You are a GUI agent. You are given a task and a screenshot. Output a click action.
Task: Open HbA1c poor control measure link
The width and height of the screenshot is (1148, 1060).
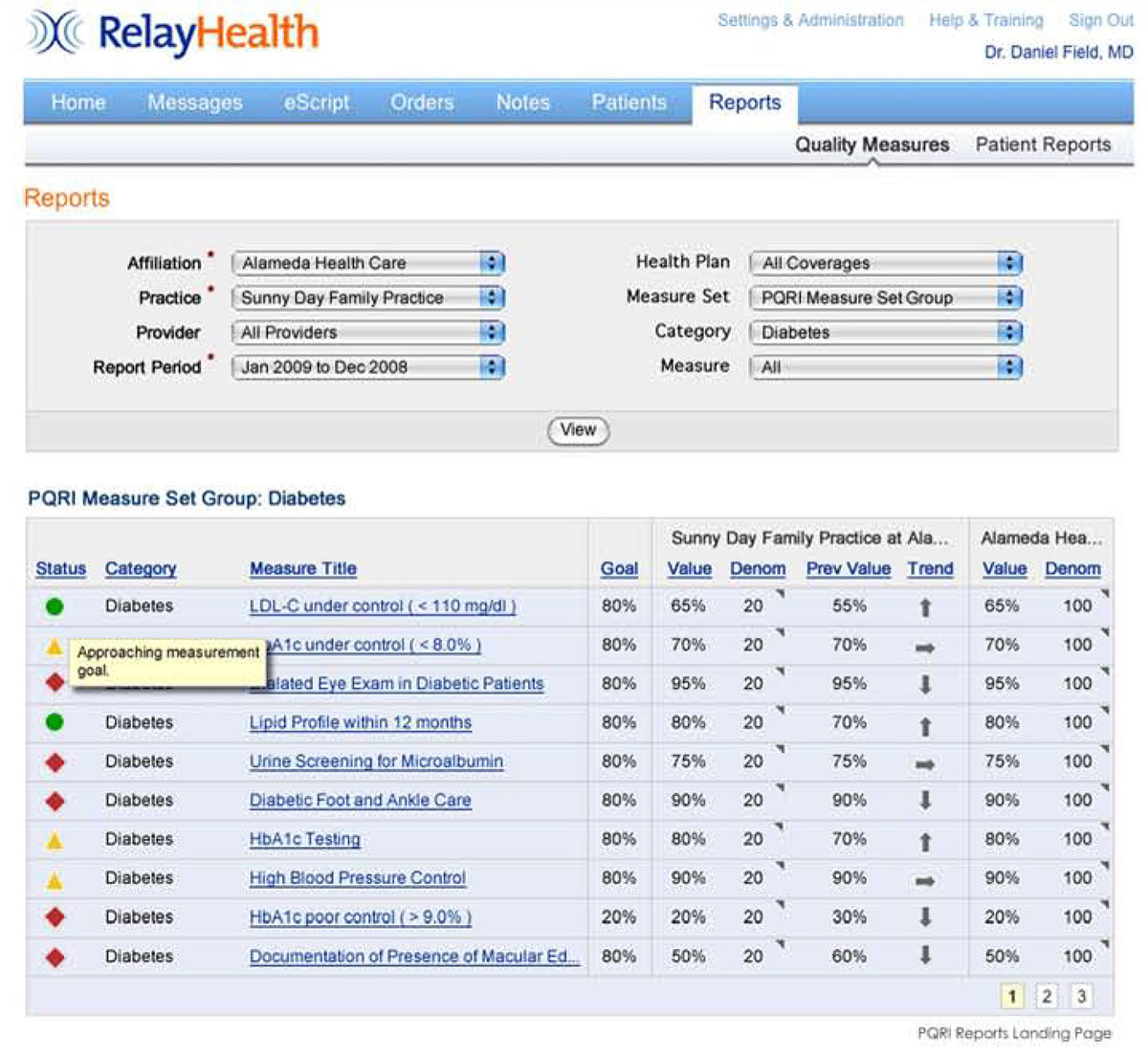(361, 916)
